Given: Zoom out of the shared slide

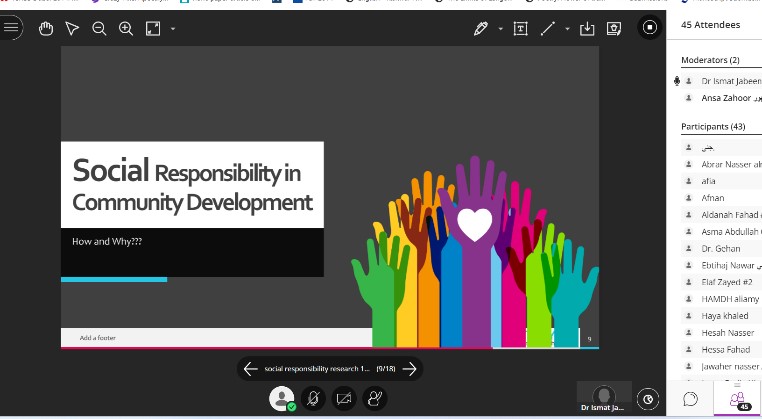Looking at the screenshot, I should click(x=99, y=29).
